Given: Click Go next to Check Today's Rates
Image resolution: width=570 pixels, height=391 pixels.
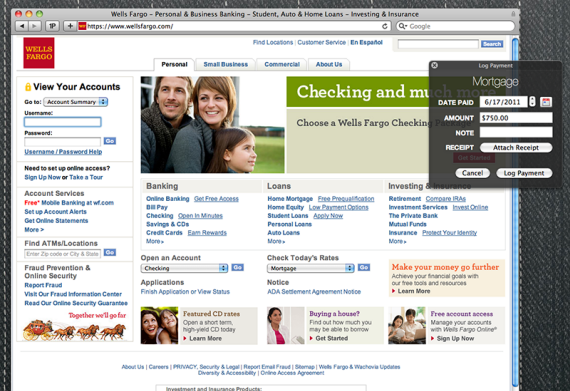Looking at the screenshot, I should (364, 267).
